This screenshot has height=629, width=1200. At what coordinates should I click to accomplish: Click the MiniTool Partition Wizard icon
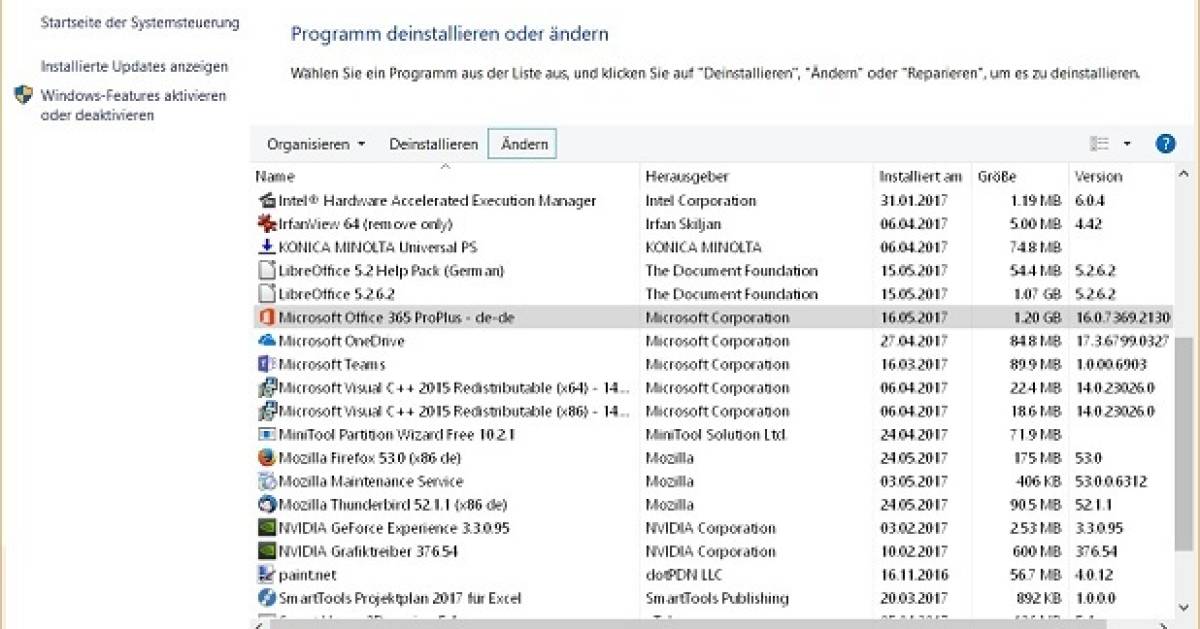pos(266,434)
